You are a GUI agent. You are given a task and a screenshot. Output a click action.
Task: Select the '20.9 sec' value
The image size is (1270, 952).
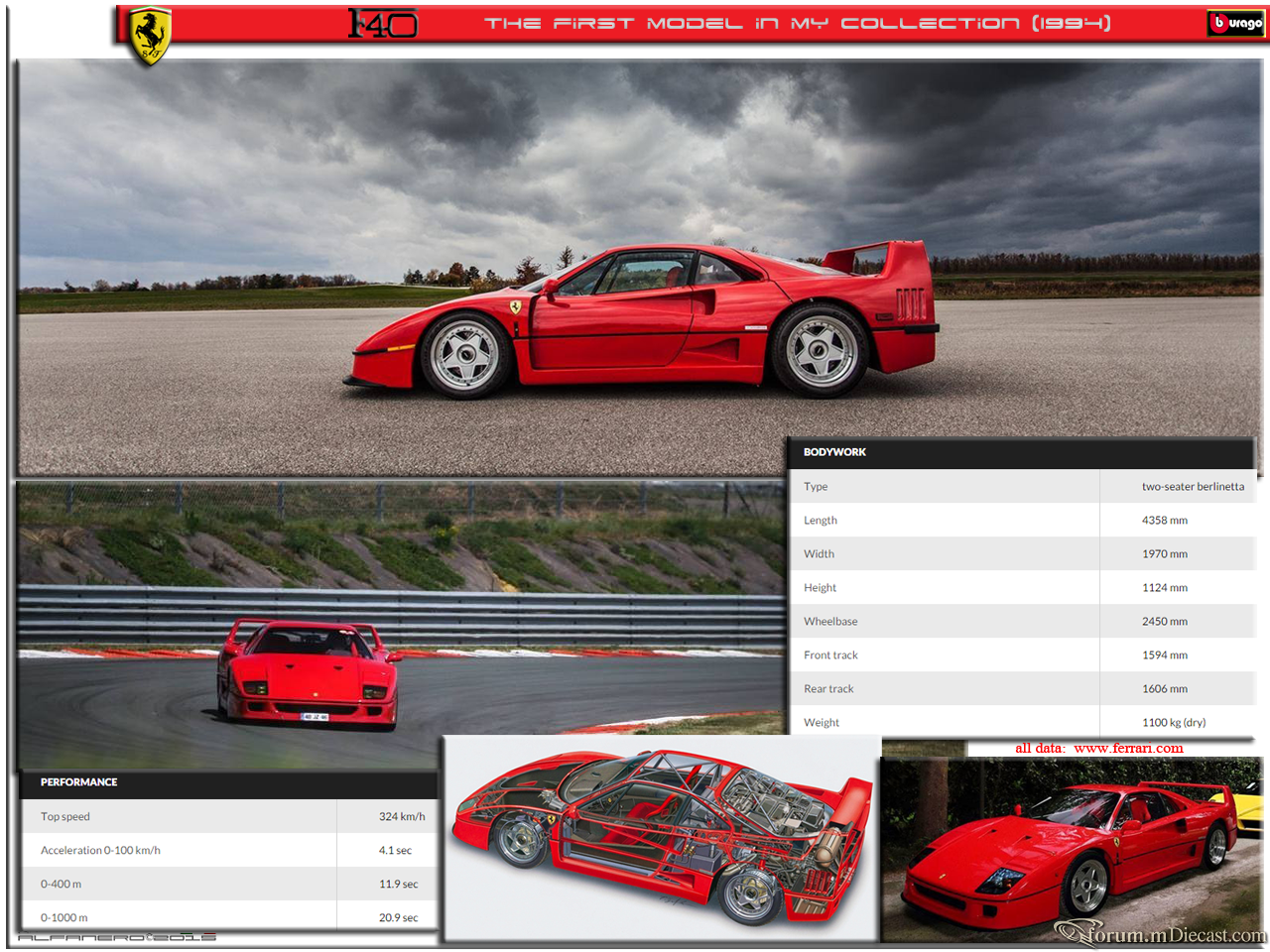coord(398,918)
